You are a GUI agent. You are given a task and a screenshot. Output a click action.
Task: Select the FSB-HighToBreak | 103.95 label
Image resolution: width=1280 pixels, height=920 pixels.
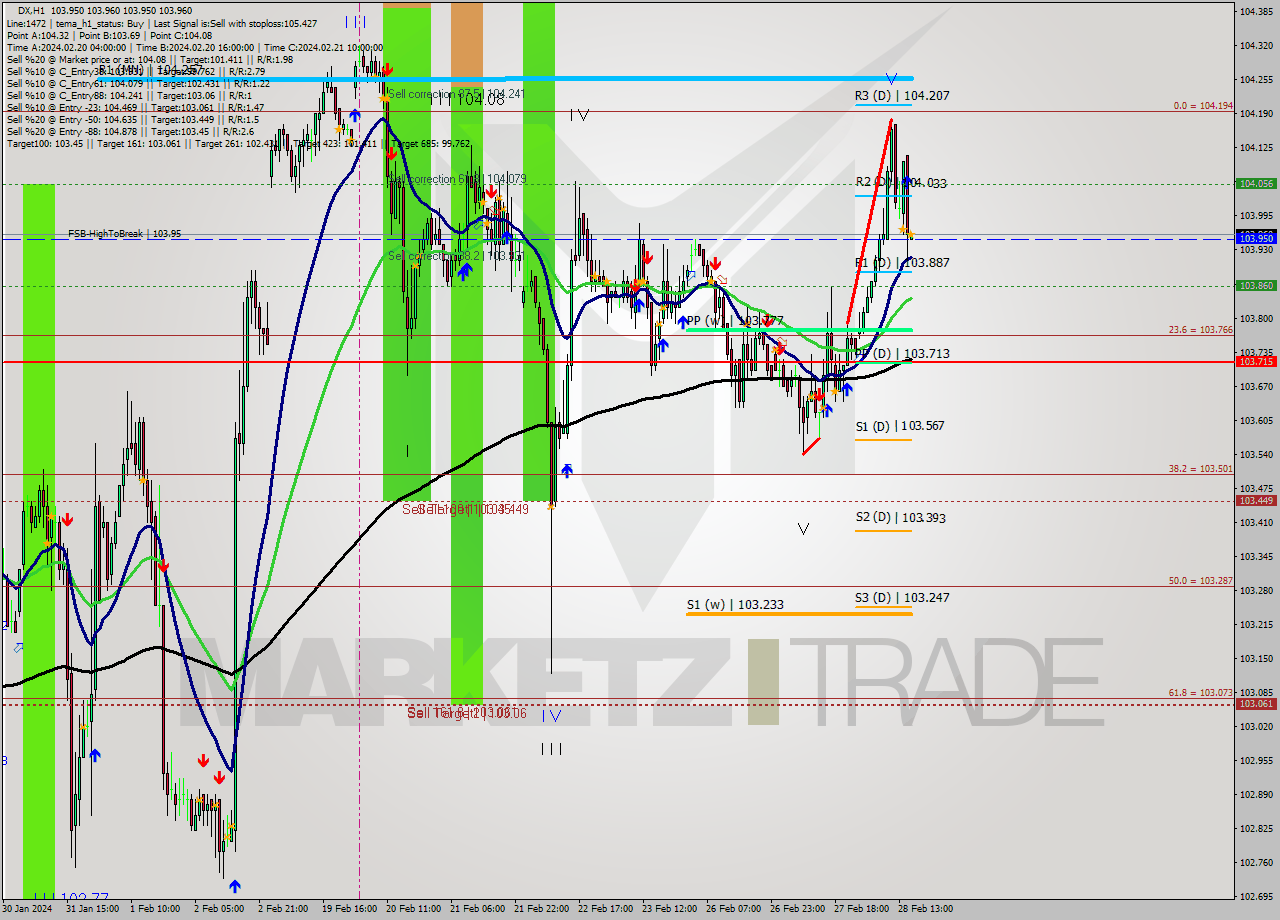pos(125,234)
